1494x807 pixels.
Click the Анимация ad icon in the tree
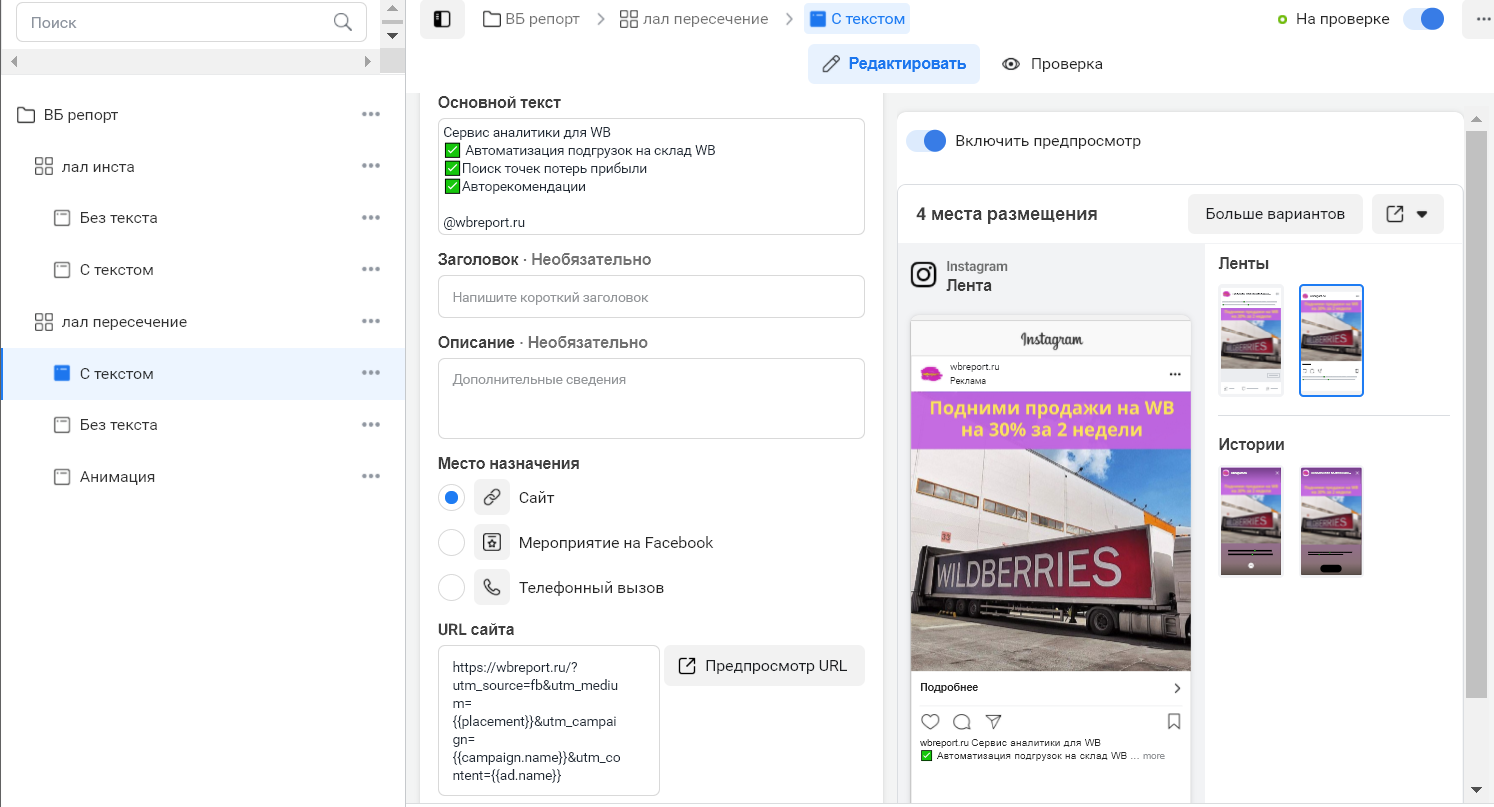[62, 477]
